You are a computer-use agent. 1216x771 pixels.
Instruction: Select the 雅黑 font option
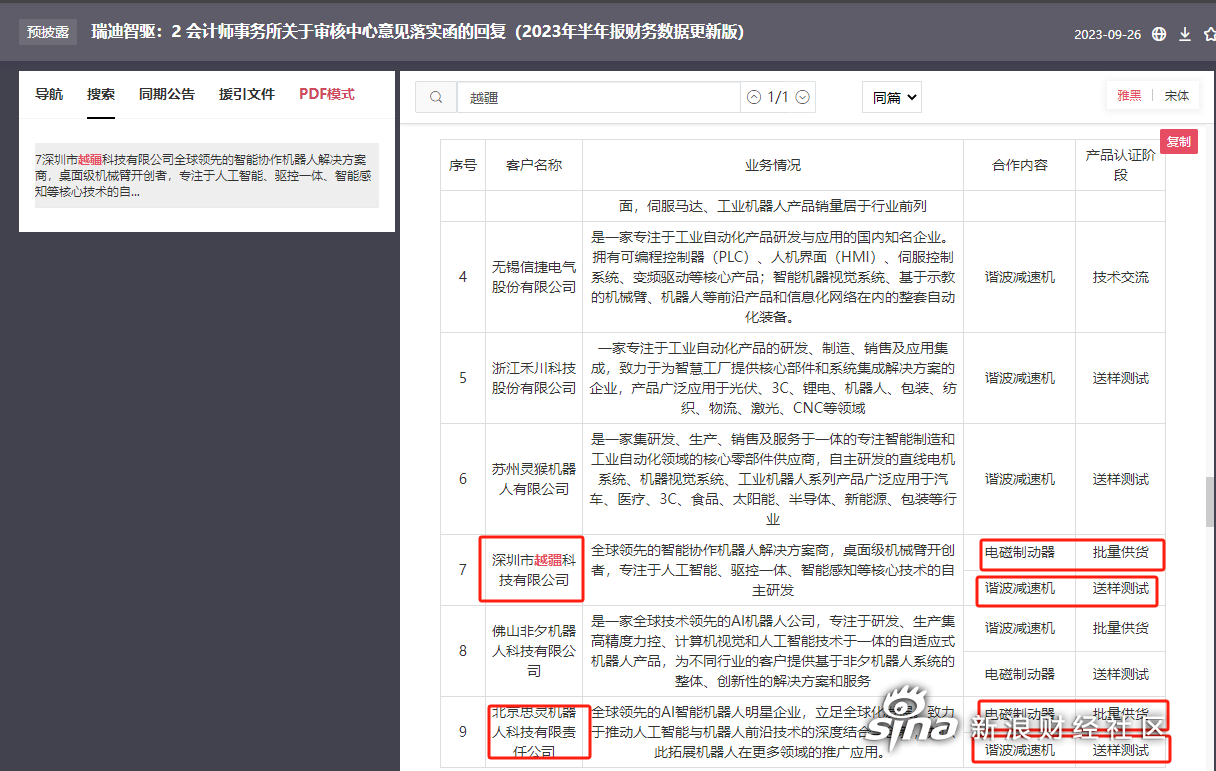point(1129,96)
